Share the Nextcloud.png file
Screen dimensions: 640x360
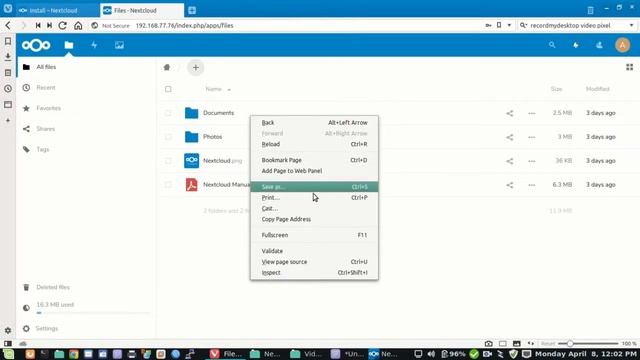coord(510,161)
